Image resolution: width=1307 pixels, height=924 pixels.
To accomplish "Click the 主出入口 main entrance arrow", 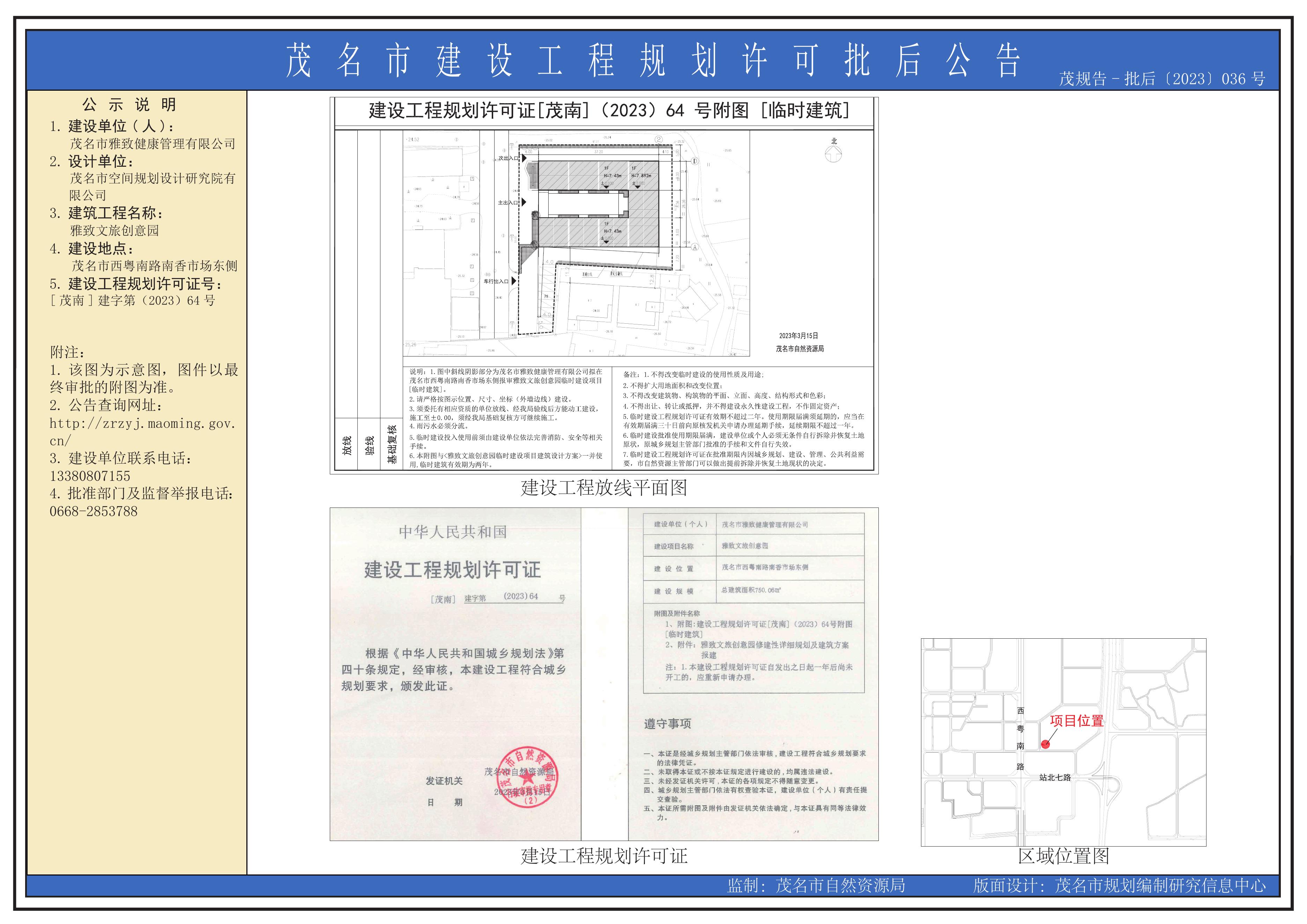I will [x=523, y=202].
